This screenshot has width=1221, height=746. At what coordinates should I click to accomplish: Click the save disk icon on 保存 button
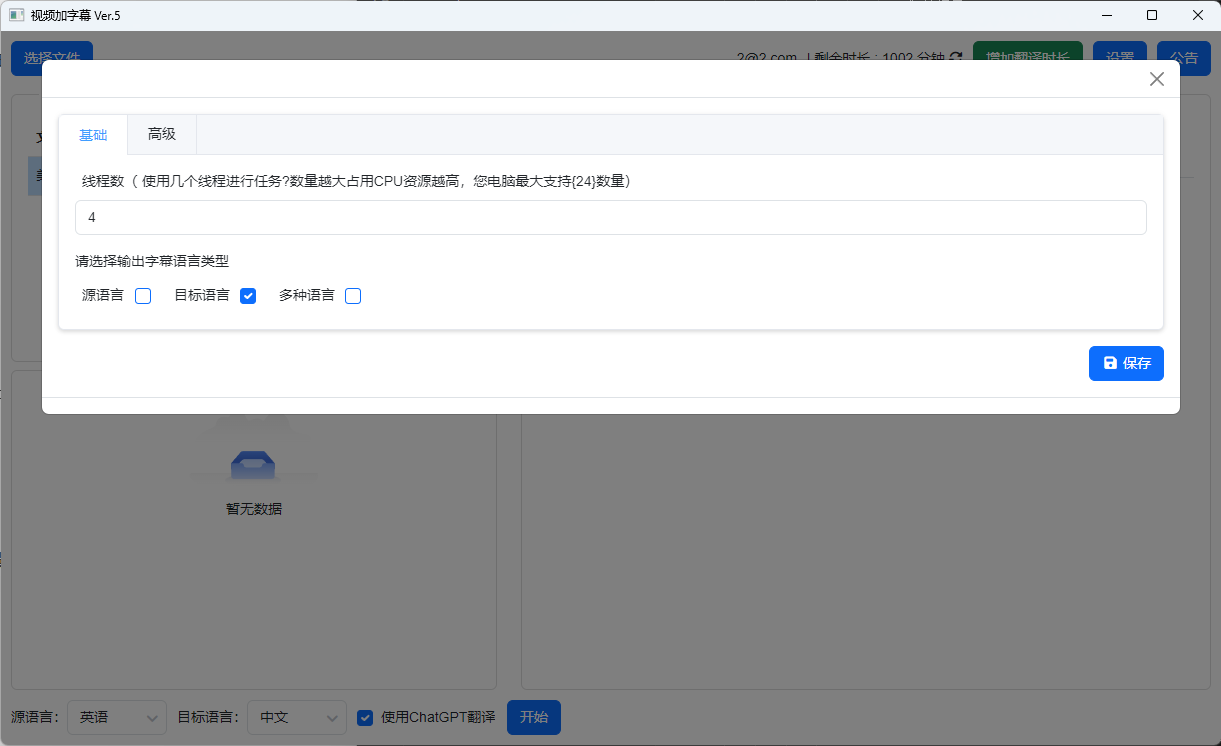coord(1110,363)
